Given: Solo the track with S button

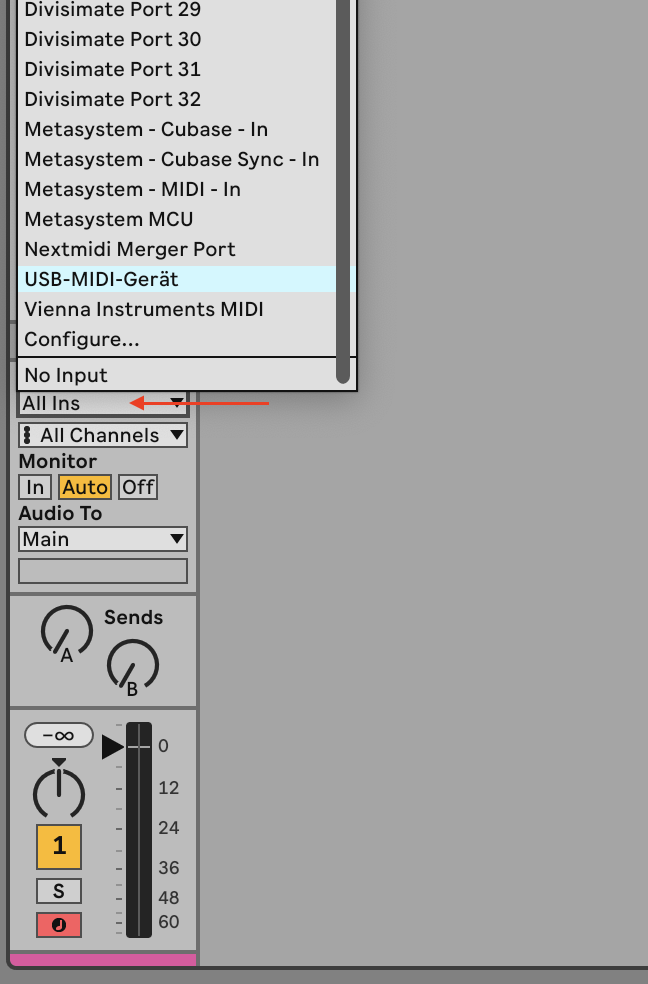Looking at the screenshot, I should 59,890.
